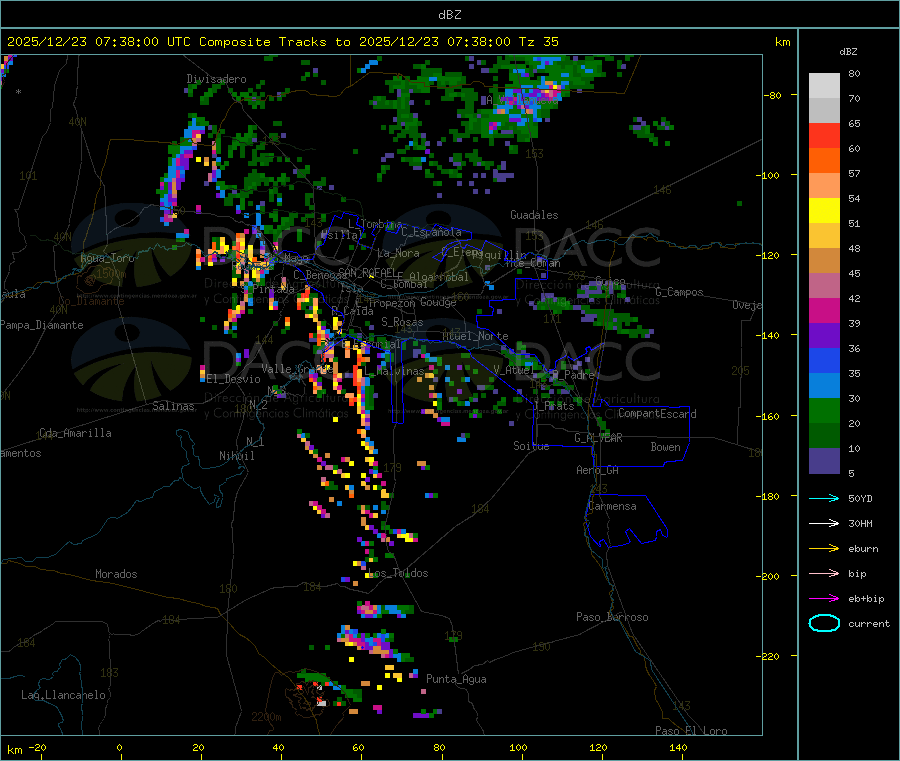Click the 'Valle_Grande' map label
The image size is (900, 761).
pos(297,369)
